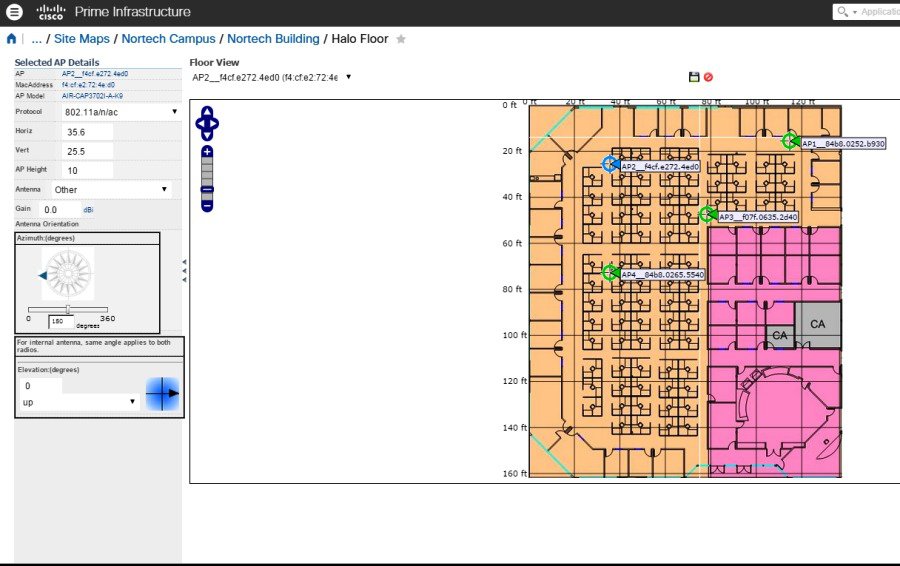Image resolution: width=900 pixels, height=566 pixels.
Task: Expand the '...' breadcrumb ellipsis
Action: click(x=36, y=38)
